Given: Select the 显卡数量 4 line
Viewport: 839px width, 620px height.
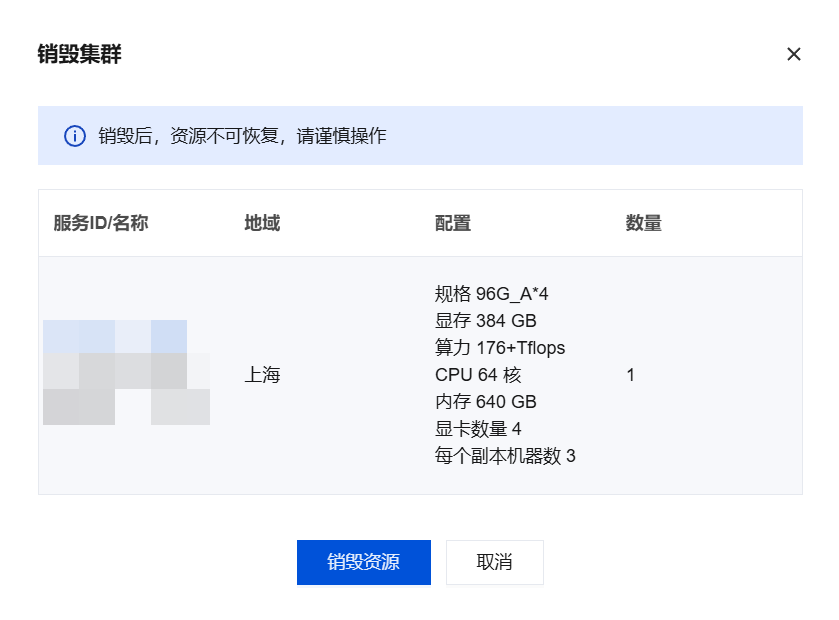Looking at the screenshot, I should 478,429.
